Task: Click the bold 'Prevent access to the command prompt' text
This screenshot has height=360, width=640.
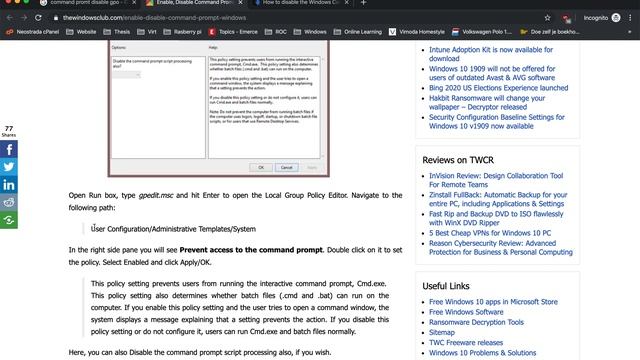Action: pos(251,250)
